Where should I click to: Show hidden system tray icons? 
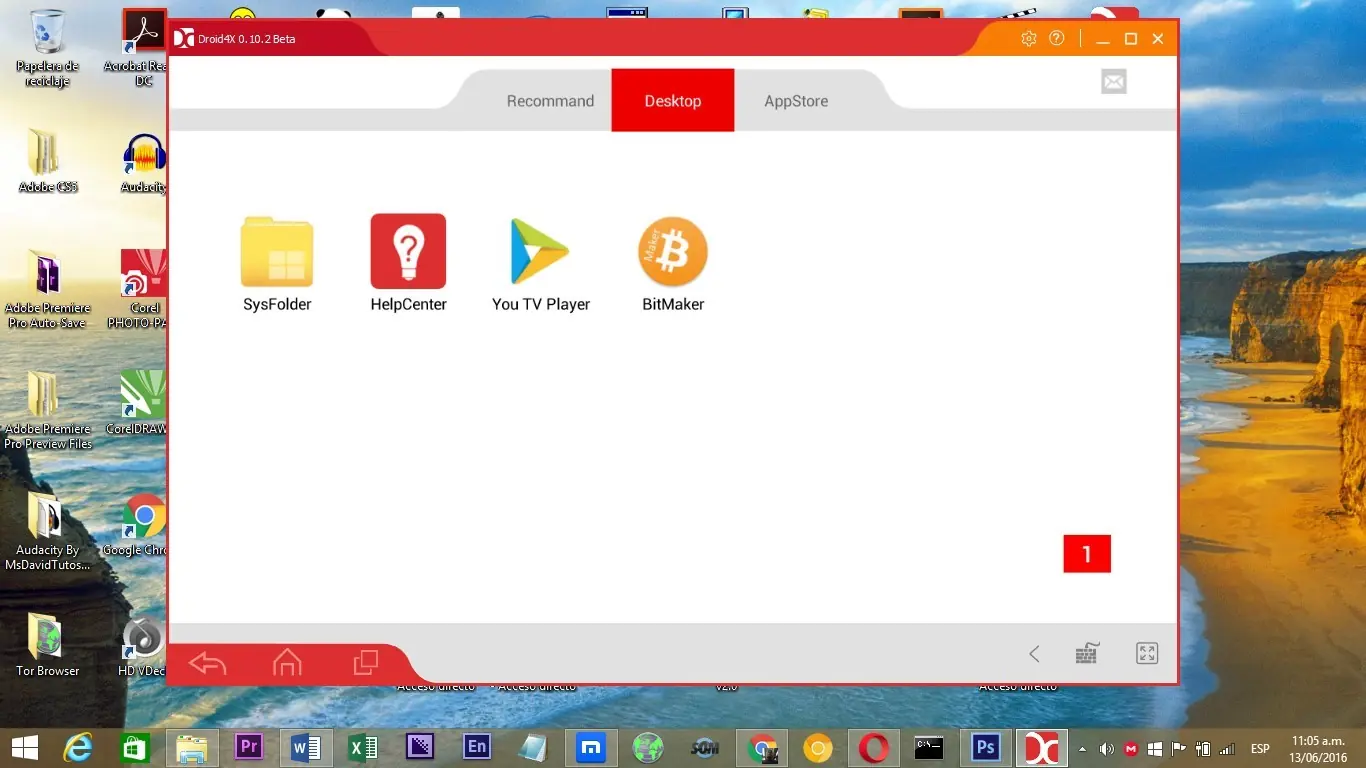1082,749
